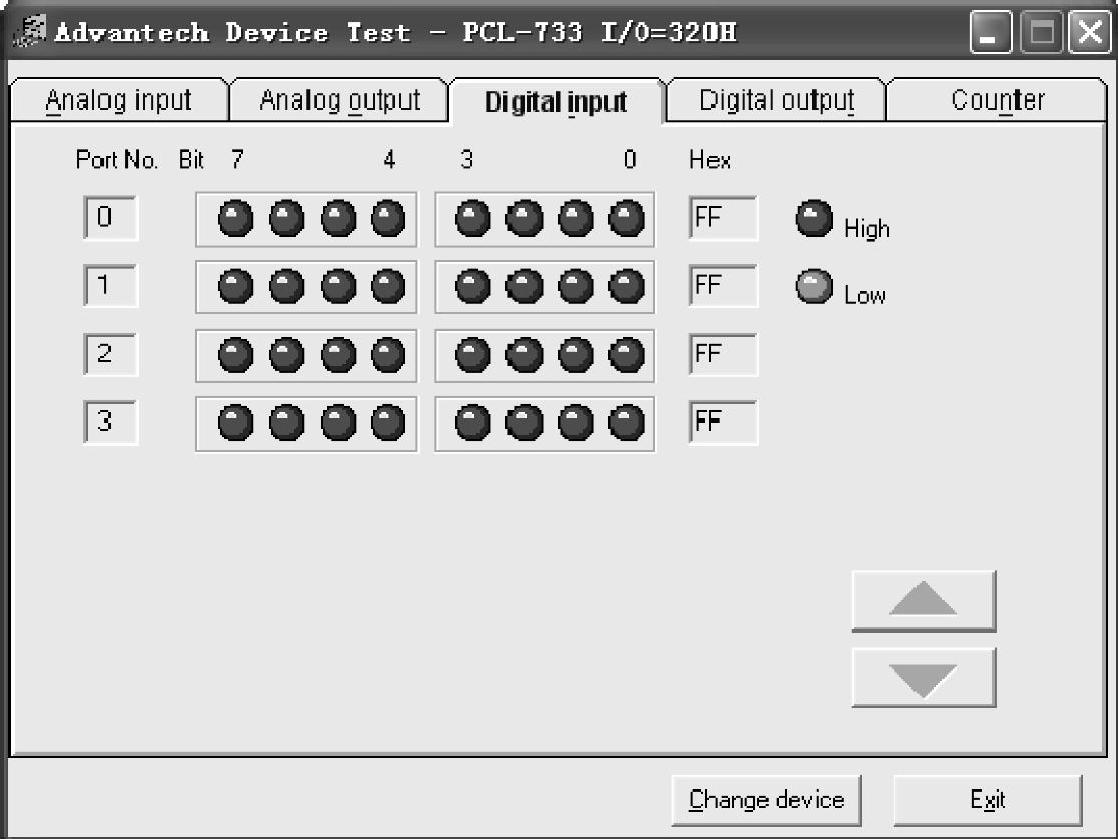Viewport: 1118px width, 839px height.
Task: Click port 0 bit 4 LED indicator
Action: (389, 218)
